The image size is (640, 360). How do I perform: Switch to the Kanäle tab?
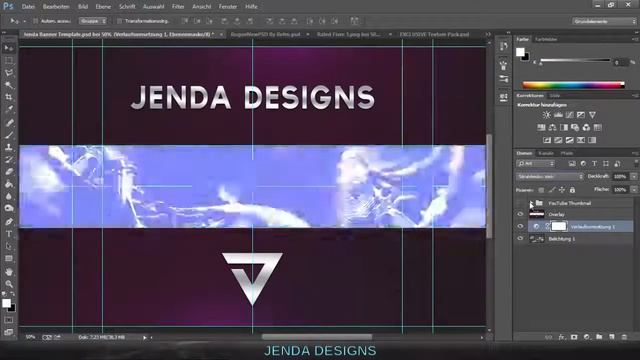pyautogui.click(x=546, y=153)
